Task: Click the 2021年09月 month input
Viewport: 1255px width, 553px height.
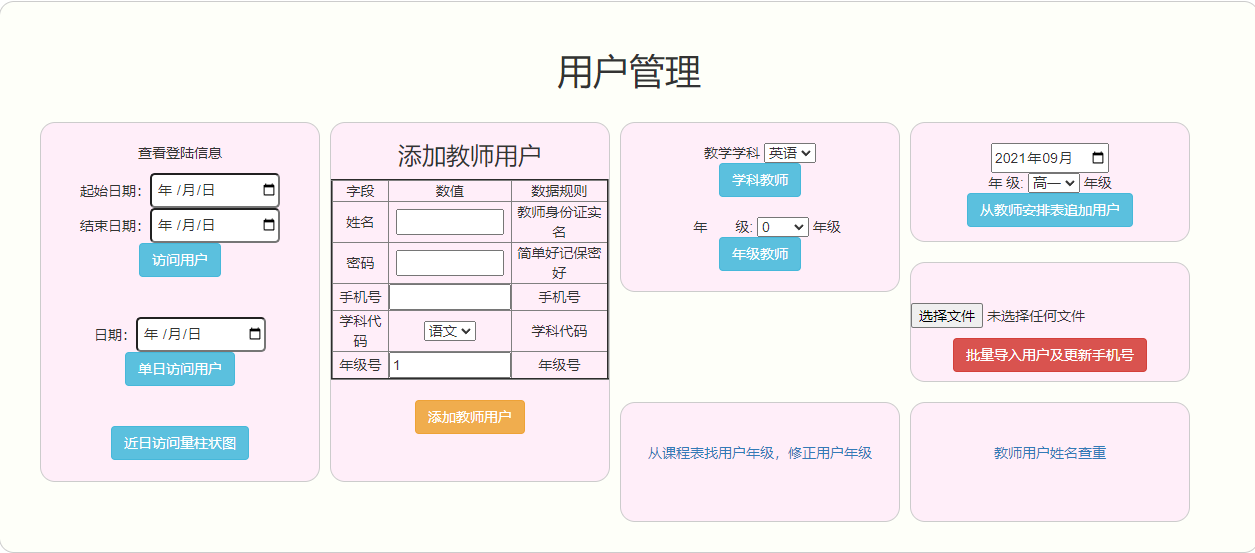Action: [1050, 158]
